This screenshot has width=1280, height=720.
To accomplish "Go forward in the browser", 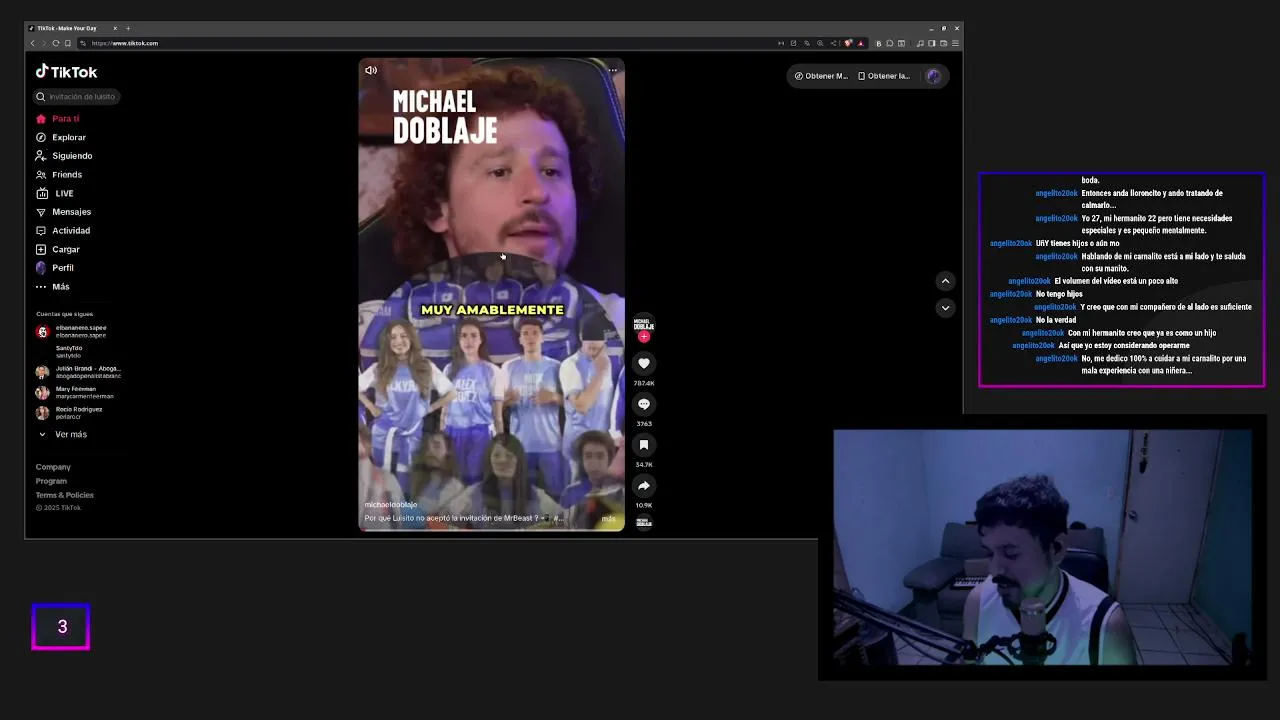I will click(x=44, y=43).
